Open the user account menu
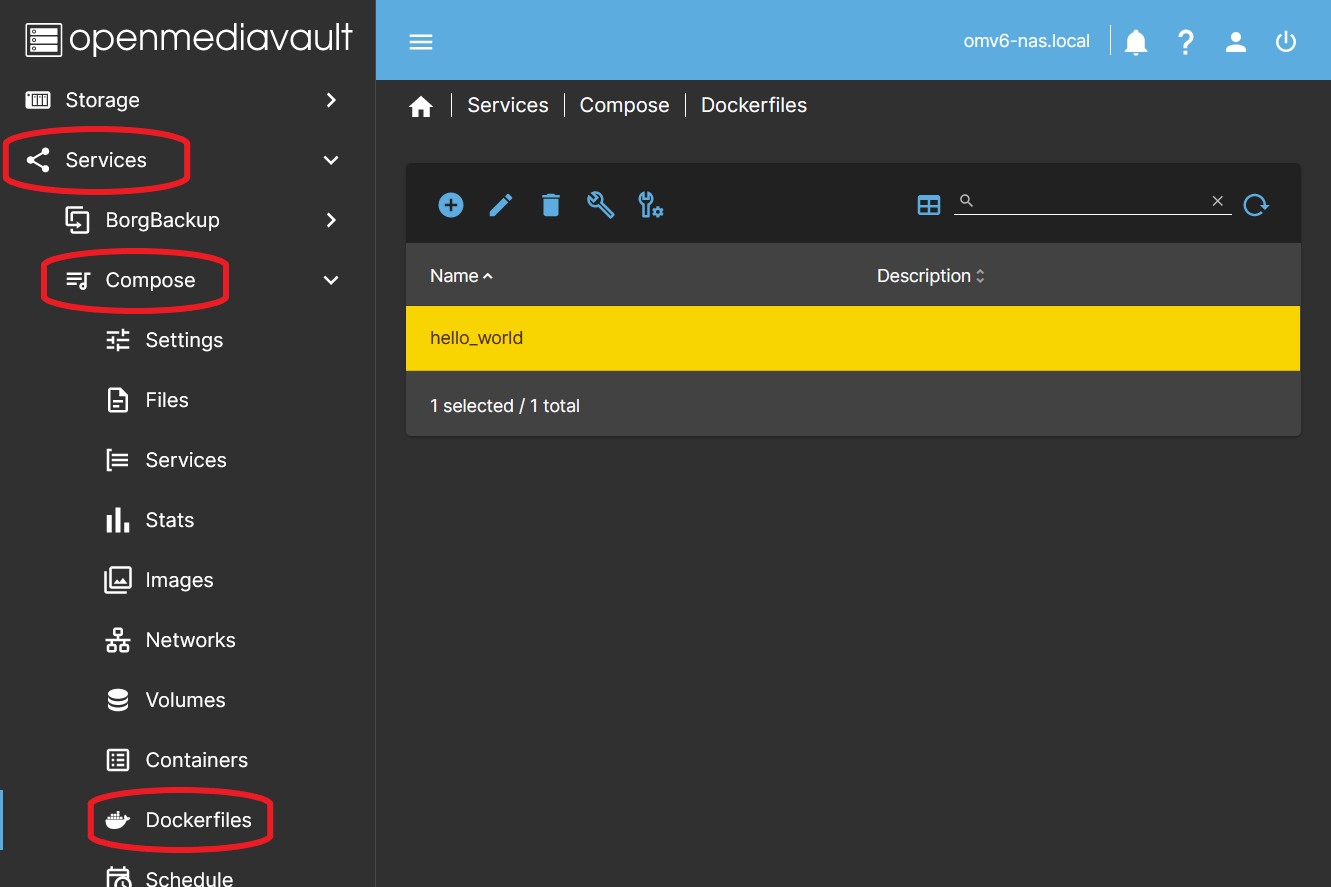Screen dimensions: 1331x887 pos(1236,42)
